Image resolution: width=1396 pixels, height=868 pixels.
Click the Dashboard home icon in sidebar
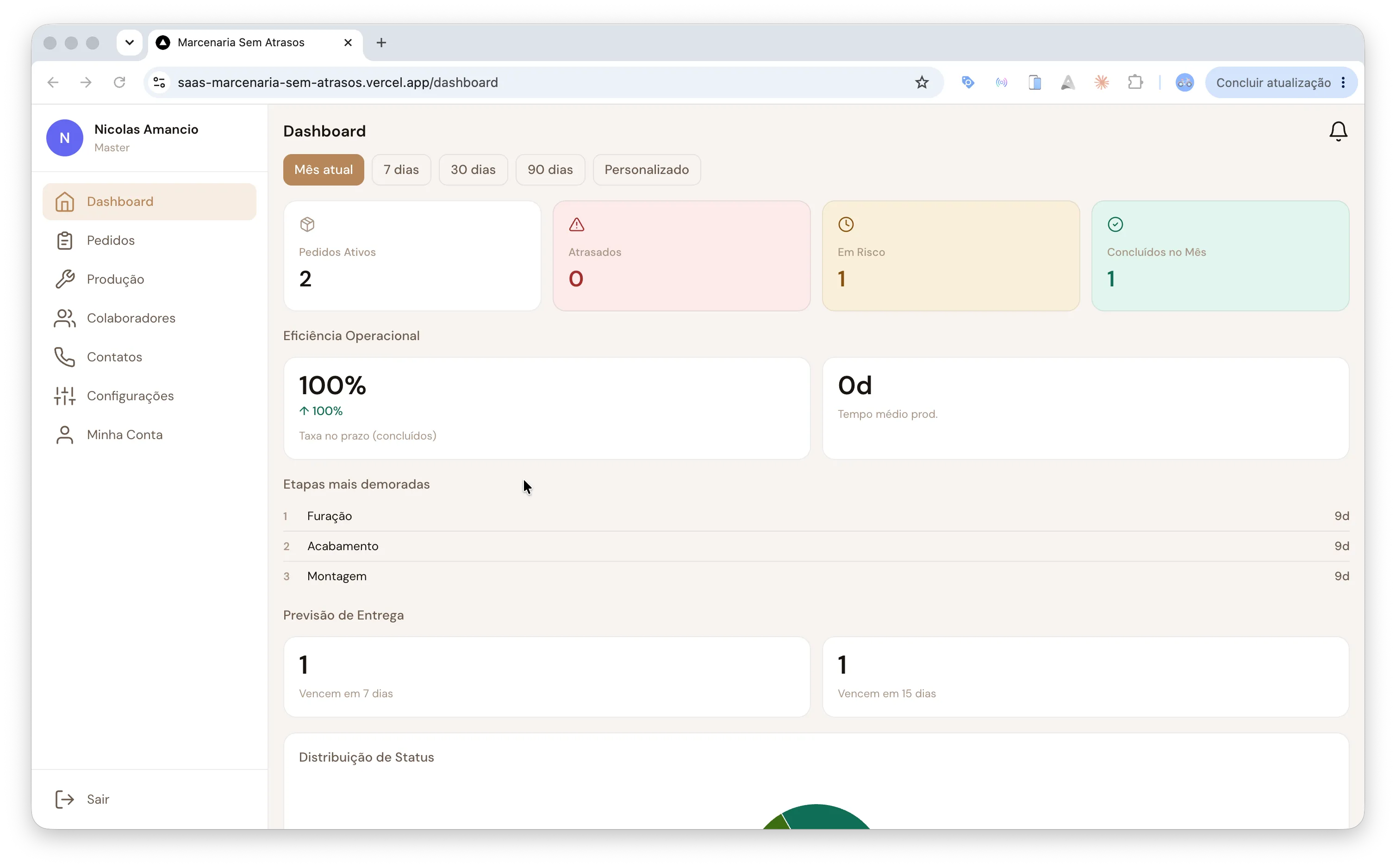(64, 202)
